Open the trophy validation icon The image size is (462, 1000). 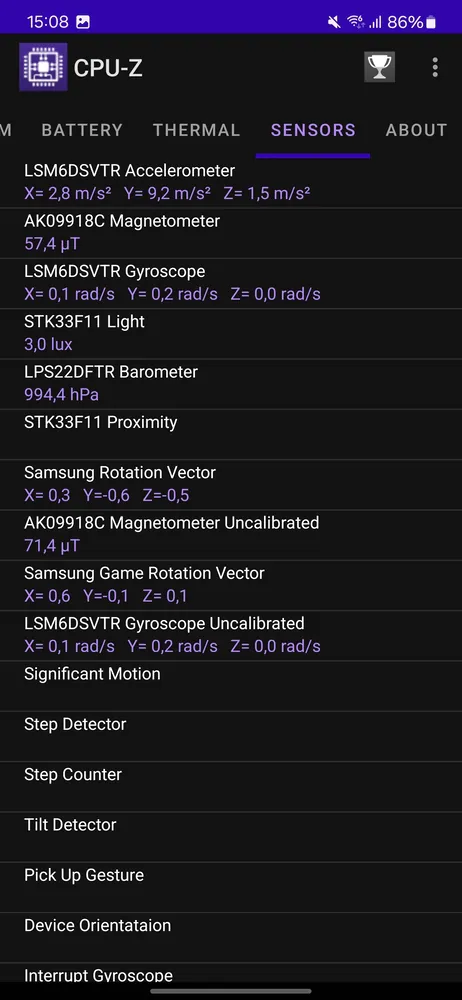tap(380, 67)
